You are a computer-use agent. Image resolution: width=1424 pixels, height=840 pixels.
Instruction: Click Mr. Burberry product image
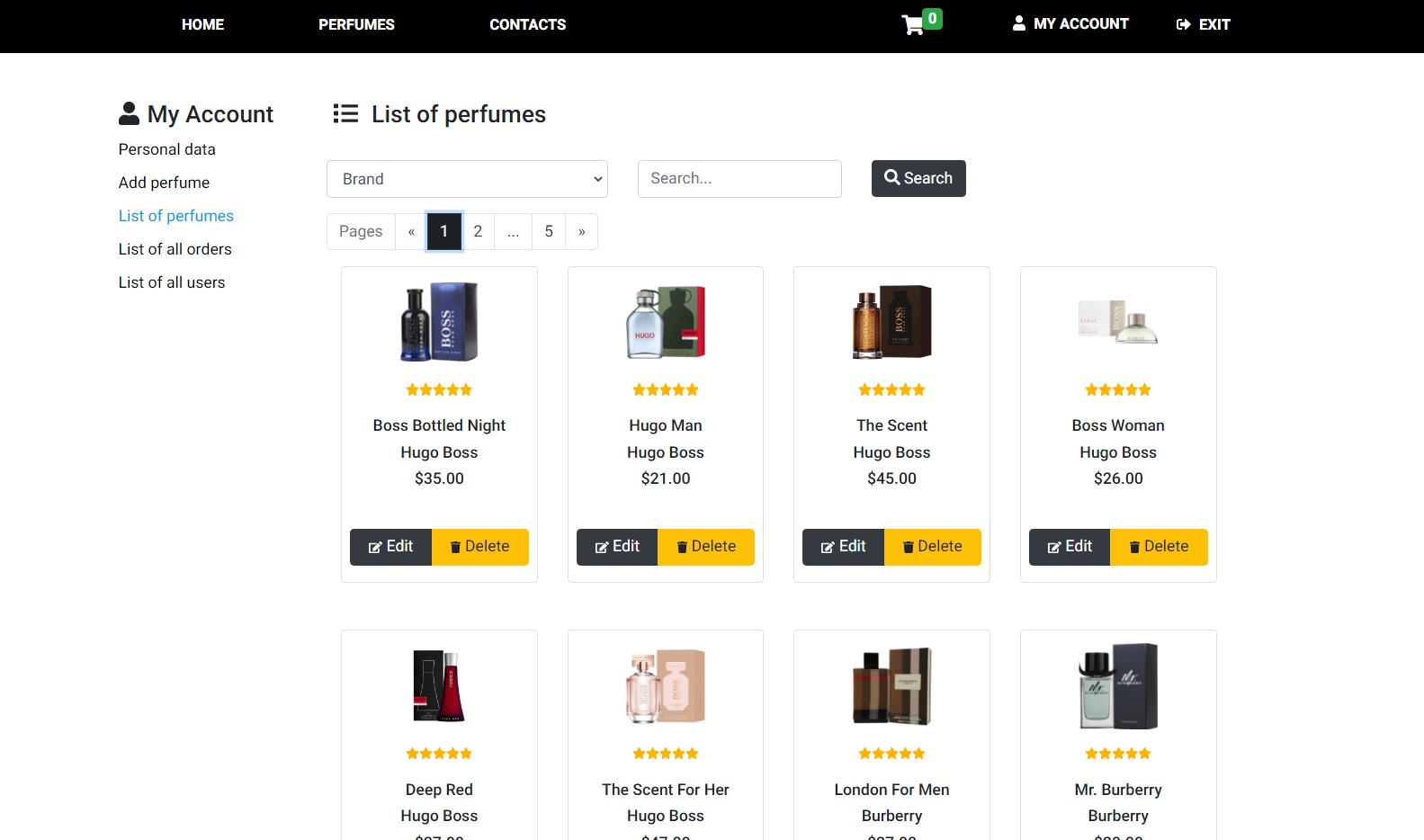click(x=1118, y=685)
